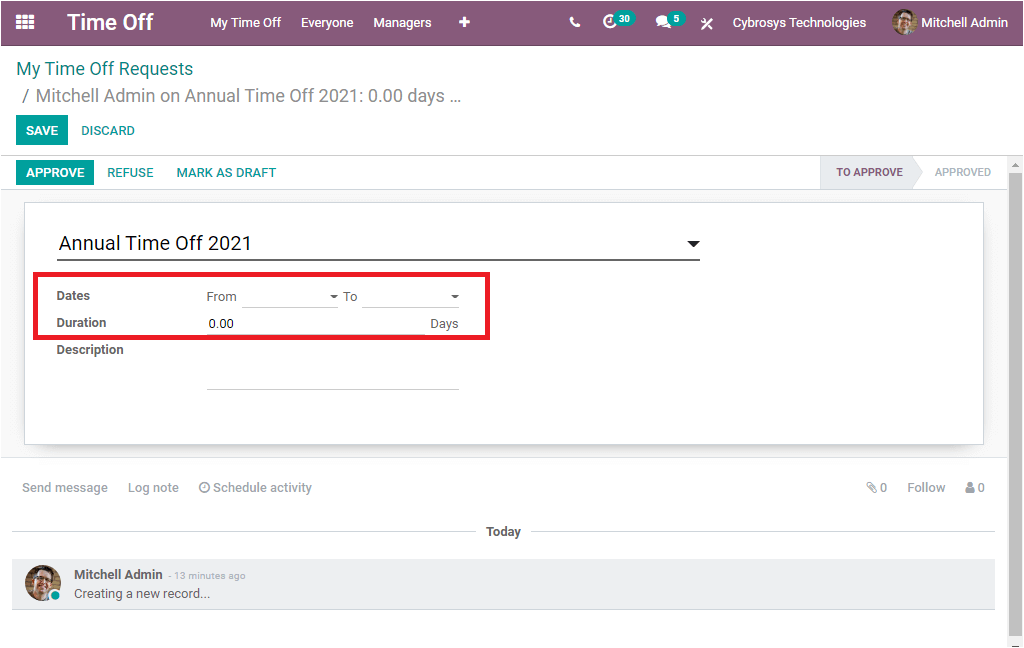Open the Mitchell Admin user menu
Viewport: 1024px width, 648px height.
[x=950, y=22]
